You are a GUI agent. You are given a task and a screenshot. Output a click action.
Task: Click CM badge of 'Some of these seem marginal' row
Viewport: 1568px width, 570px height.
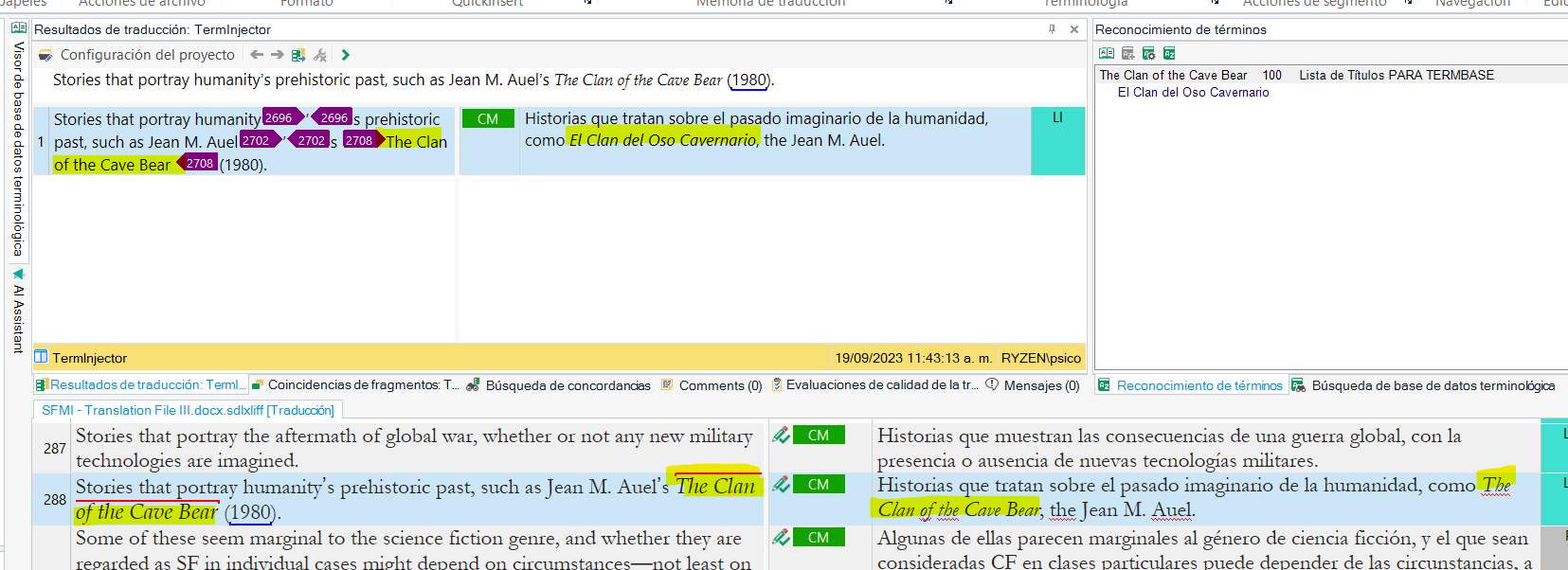coord(819,538)
